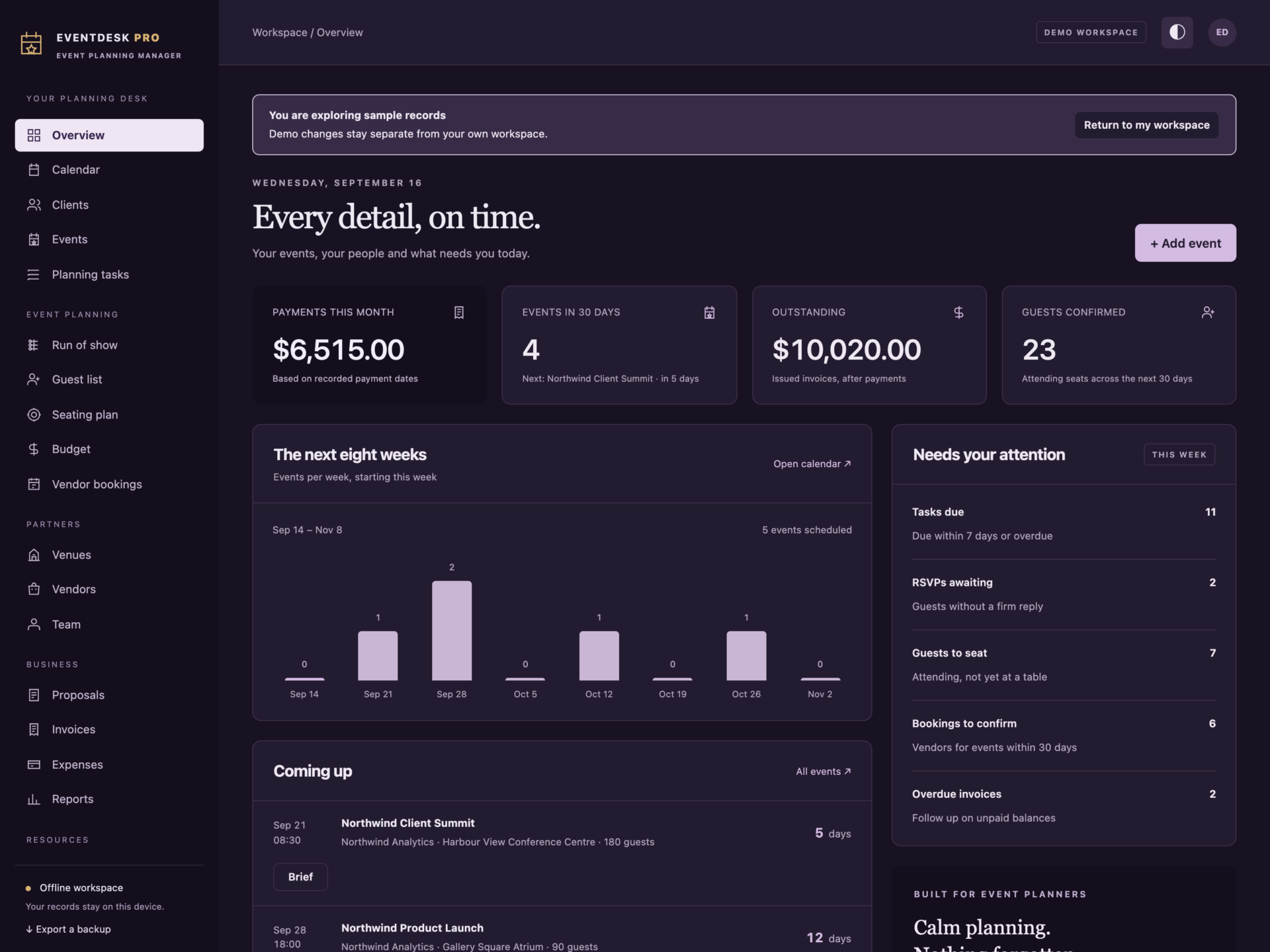1270x952 pixels.
Task: Follow the All events link
Action: pos(824,772)
